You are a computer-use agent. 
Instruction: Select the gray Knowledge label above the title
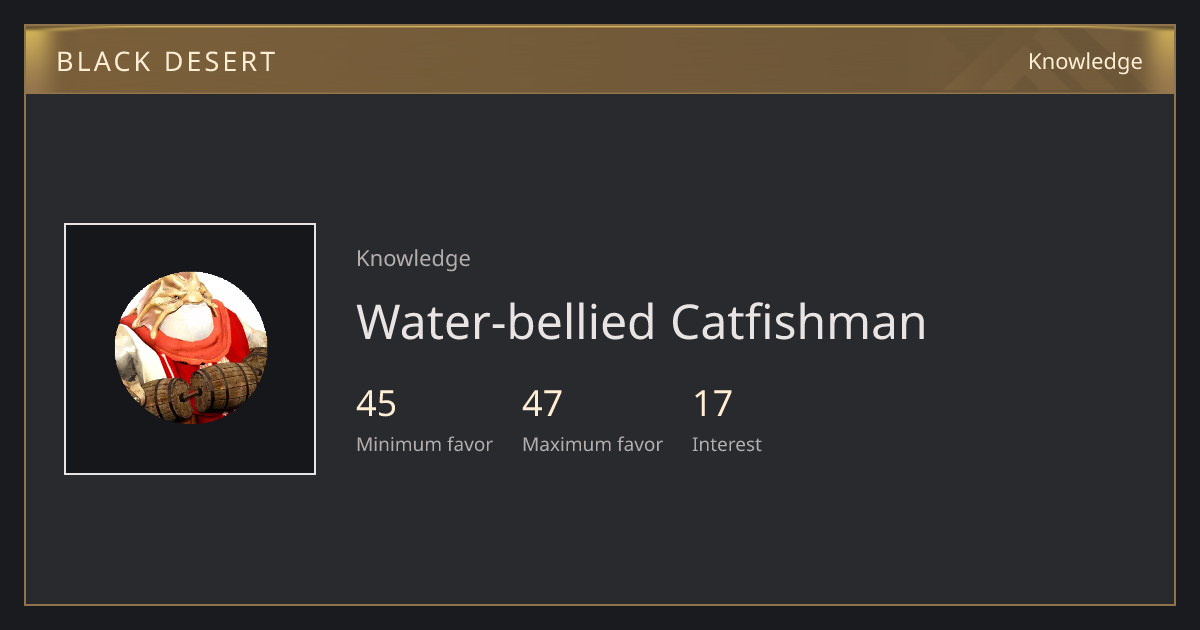[x=413, y=259]
